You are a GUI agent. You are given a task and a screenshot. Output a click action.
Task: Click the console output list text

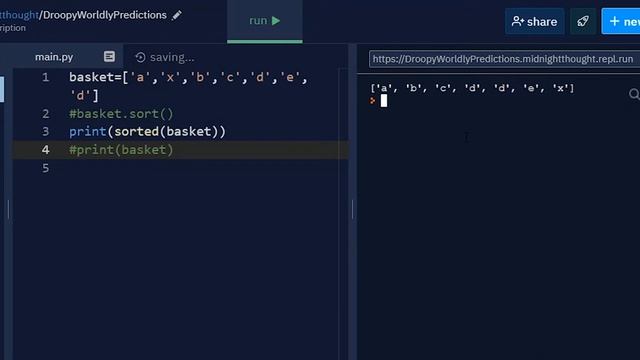coord(472,88)
